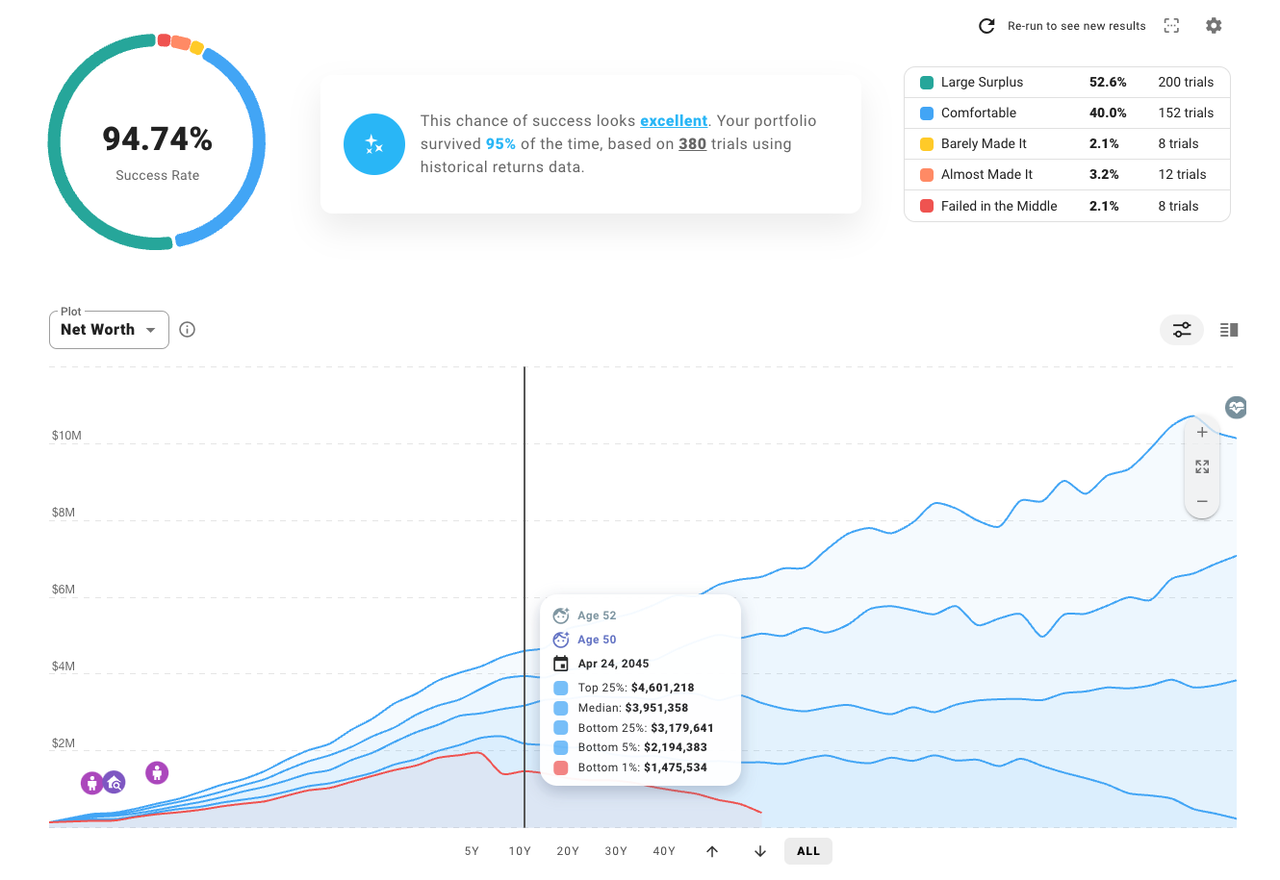The image size is (1280, 880).
Task: Click the zoom-out minus icon on chart
Action: click(x=1201, y=501)
